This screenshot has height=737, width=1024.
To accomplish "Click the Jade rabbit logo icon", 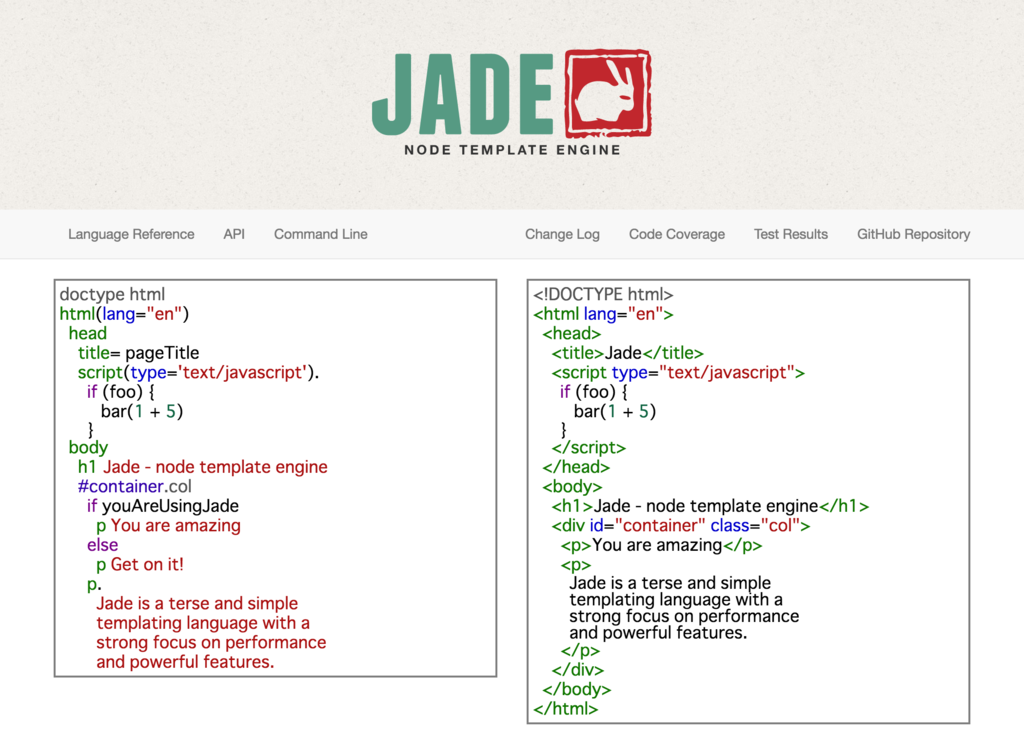I will [x=608, y=93].
